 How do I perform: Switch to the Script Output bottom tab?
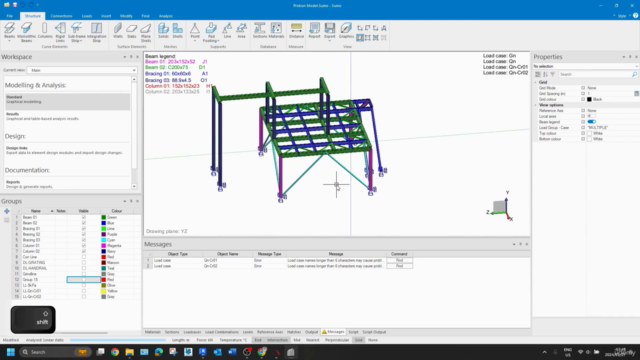tap(374, 332)
